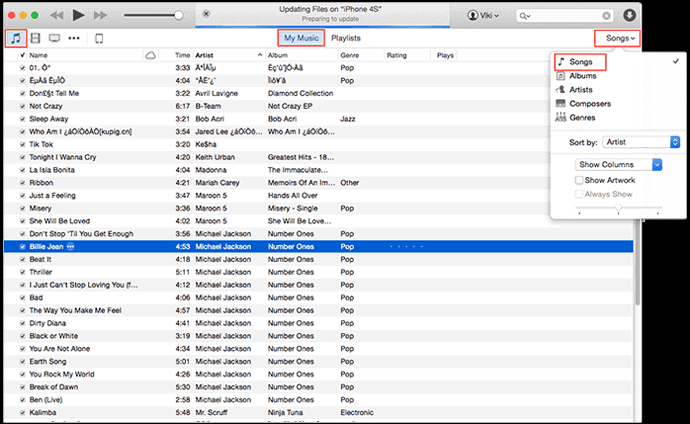Cancel the iPhone update with X icon

(x=205, y=15)
